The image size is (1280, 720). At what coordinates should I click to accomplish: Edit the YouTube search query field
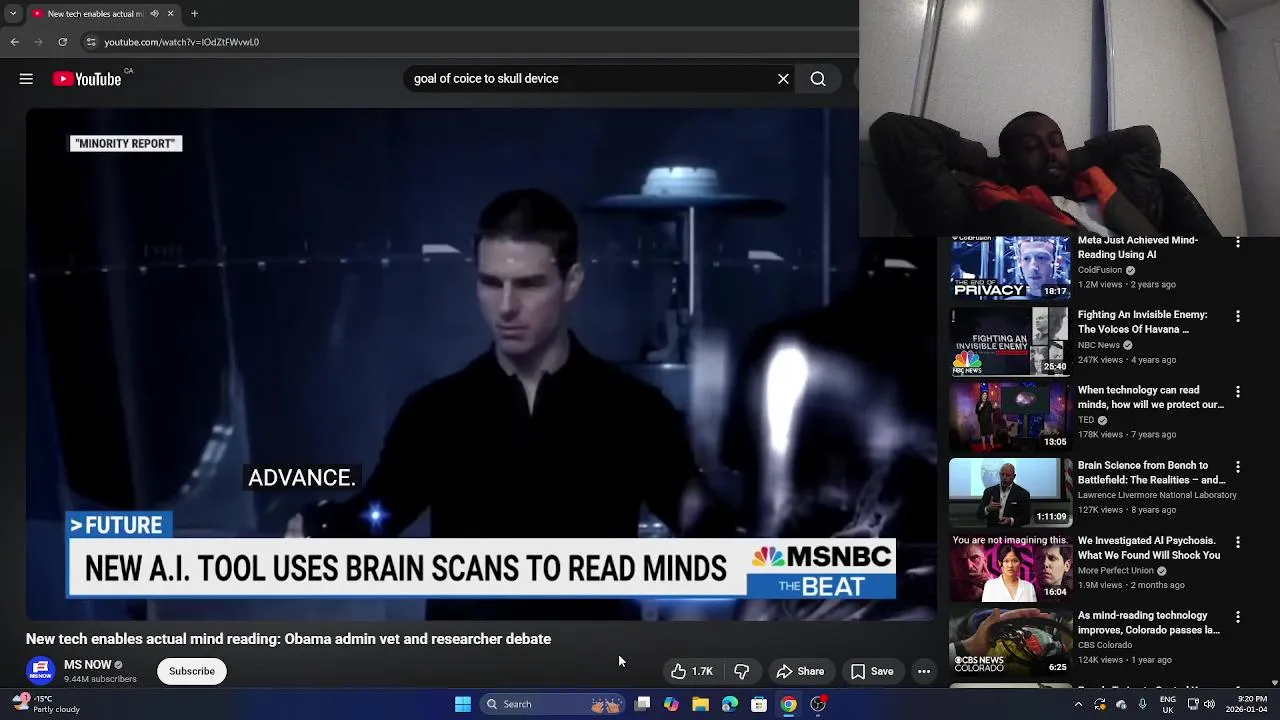pos(590,79)
